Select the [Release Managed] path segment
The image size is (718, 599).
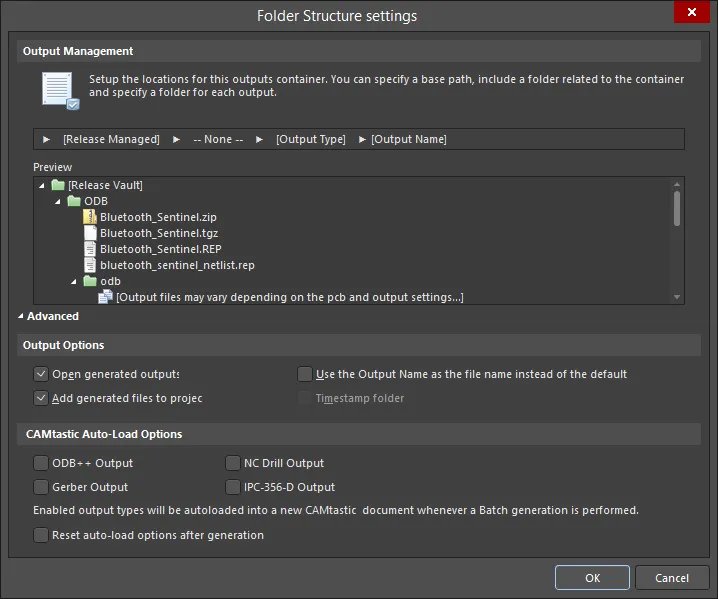tap(111, 139)
